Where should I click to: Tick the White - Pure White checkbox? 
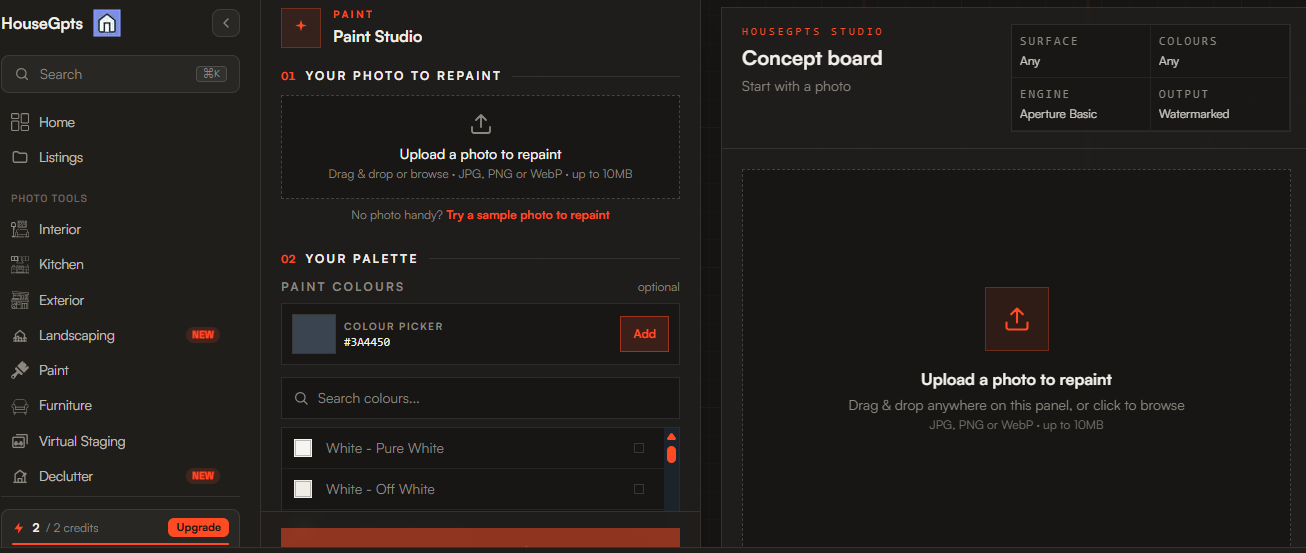[x=639, y=448]
